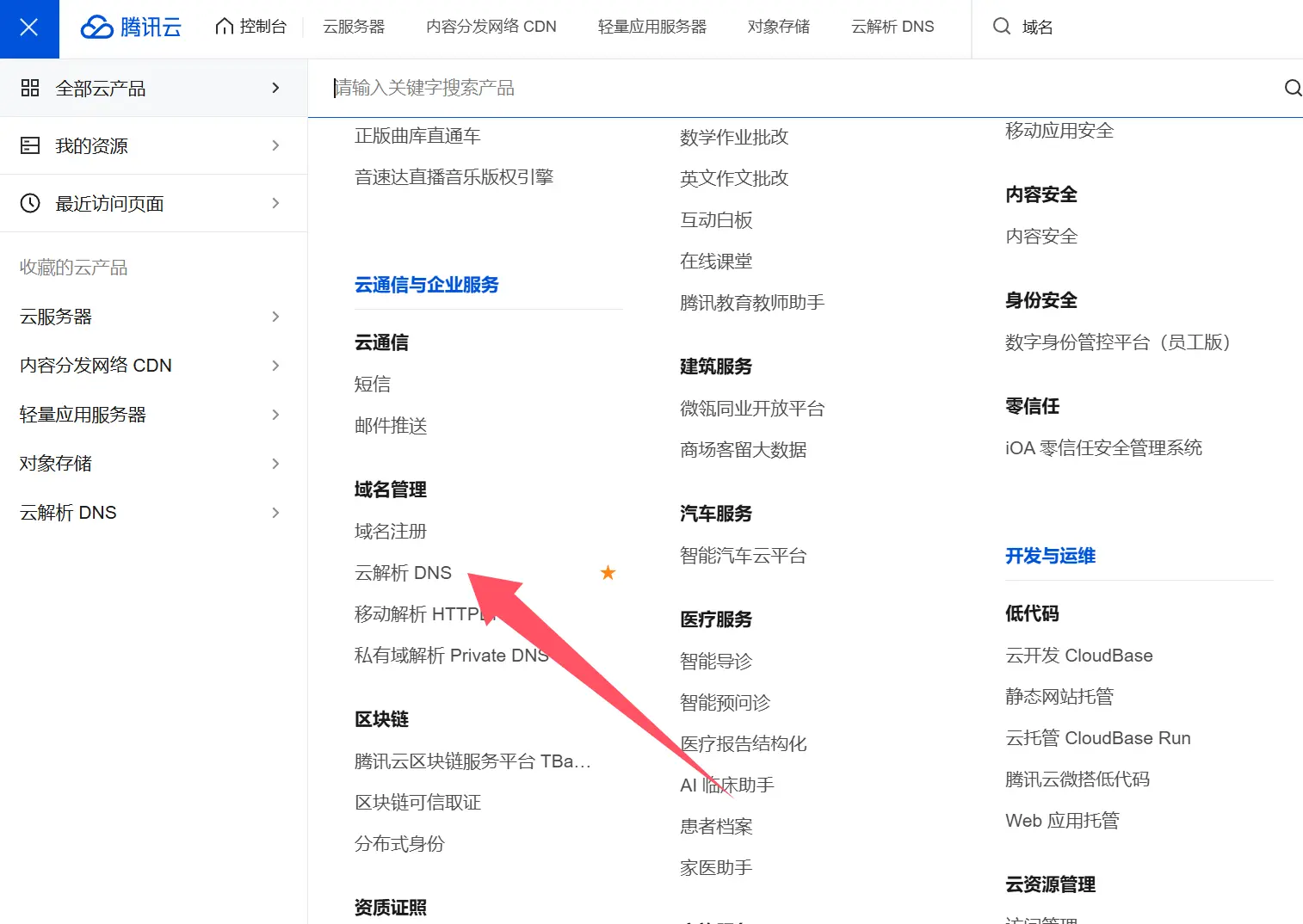
Task: Open 私有域解析 Private DNS link
Action: click(451, 656)
